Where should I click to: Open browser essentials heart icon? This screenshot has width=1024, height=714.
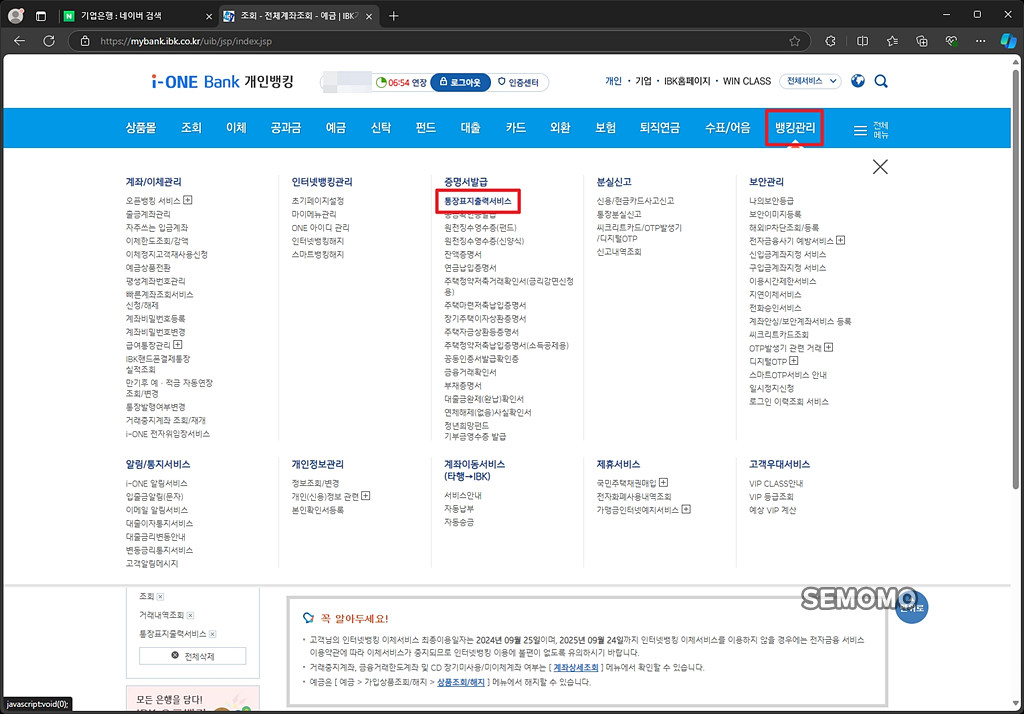[x=952, y=41]
